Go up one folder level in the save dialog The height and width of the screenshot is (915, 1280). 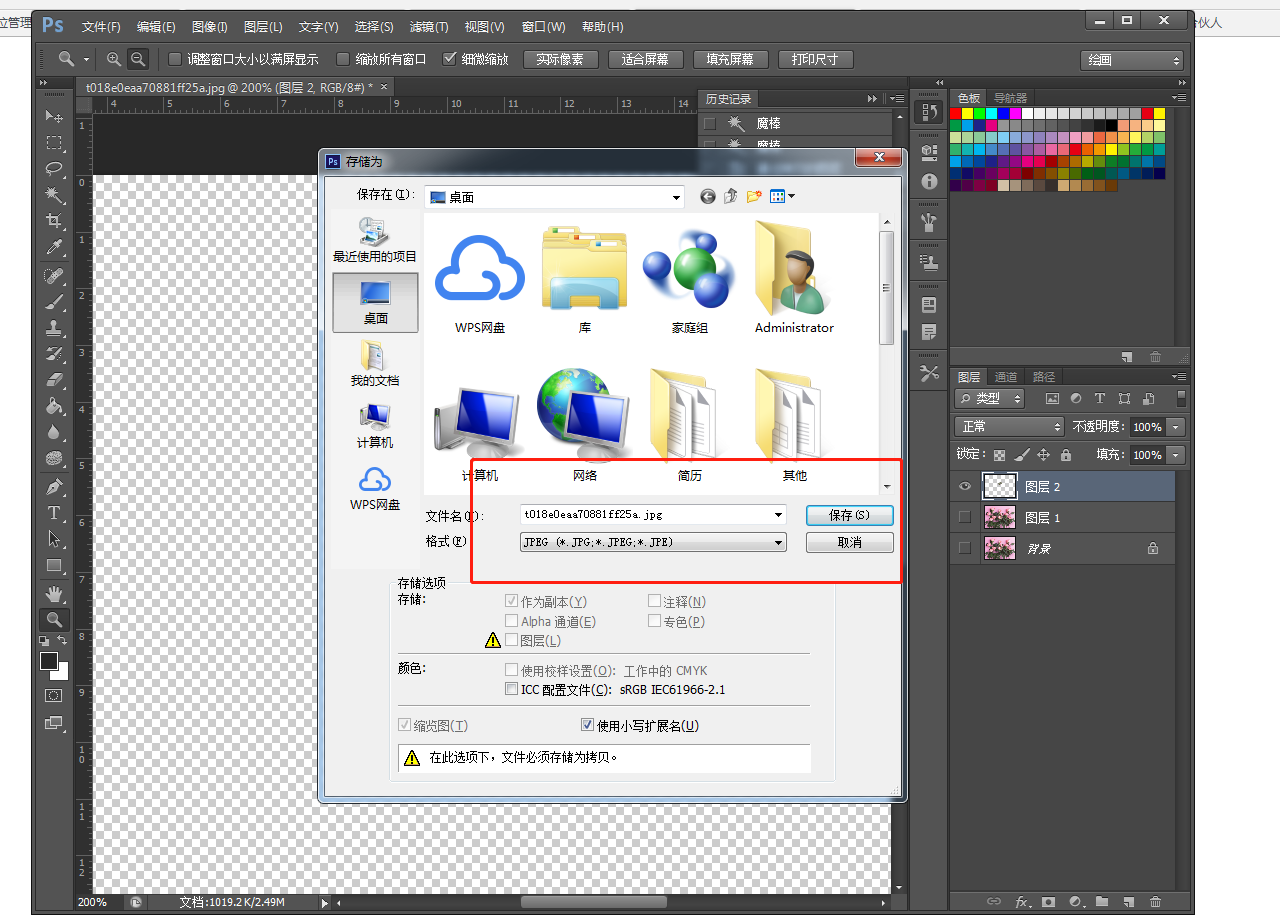(x=731, y=197)
